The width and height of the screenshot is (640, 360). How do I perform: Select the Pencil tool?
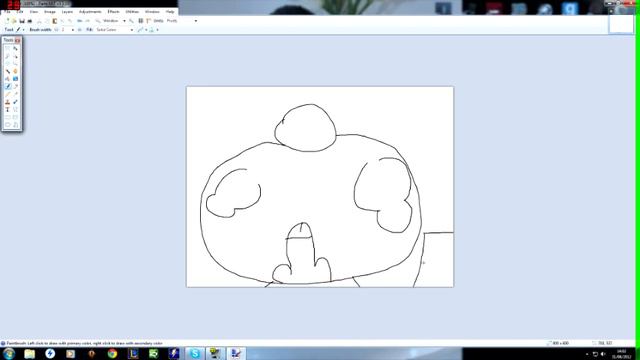pyautogui.click(x=8, y=94)
